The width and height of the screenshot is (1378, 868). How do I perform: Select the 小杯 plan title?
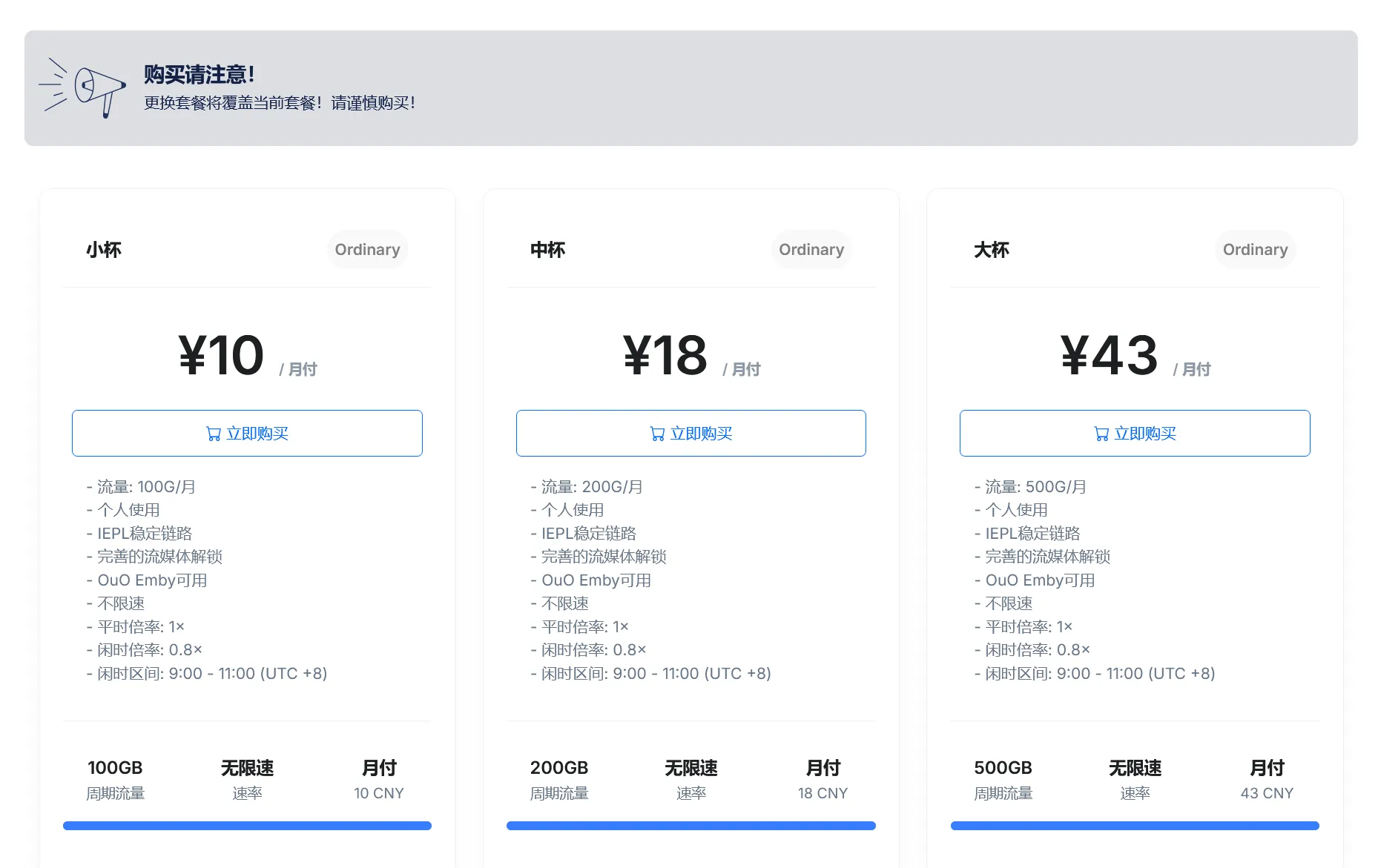point(103,250)
